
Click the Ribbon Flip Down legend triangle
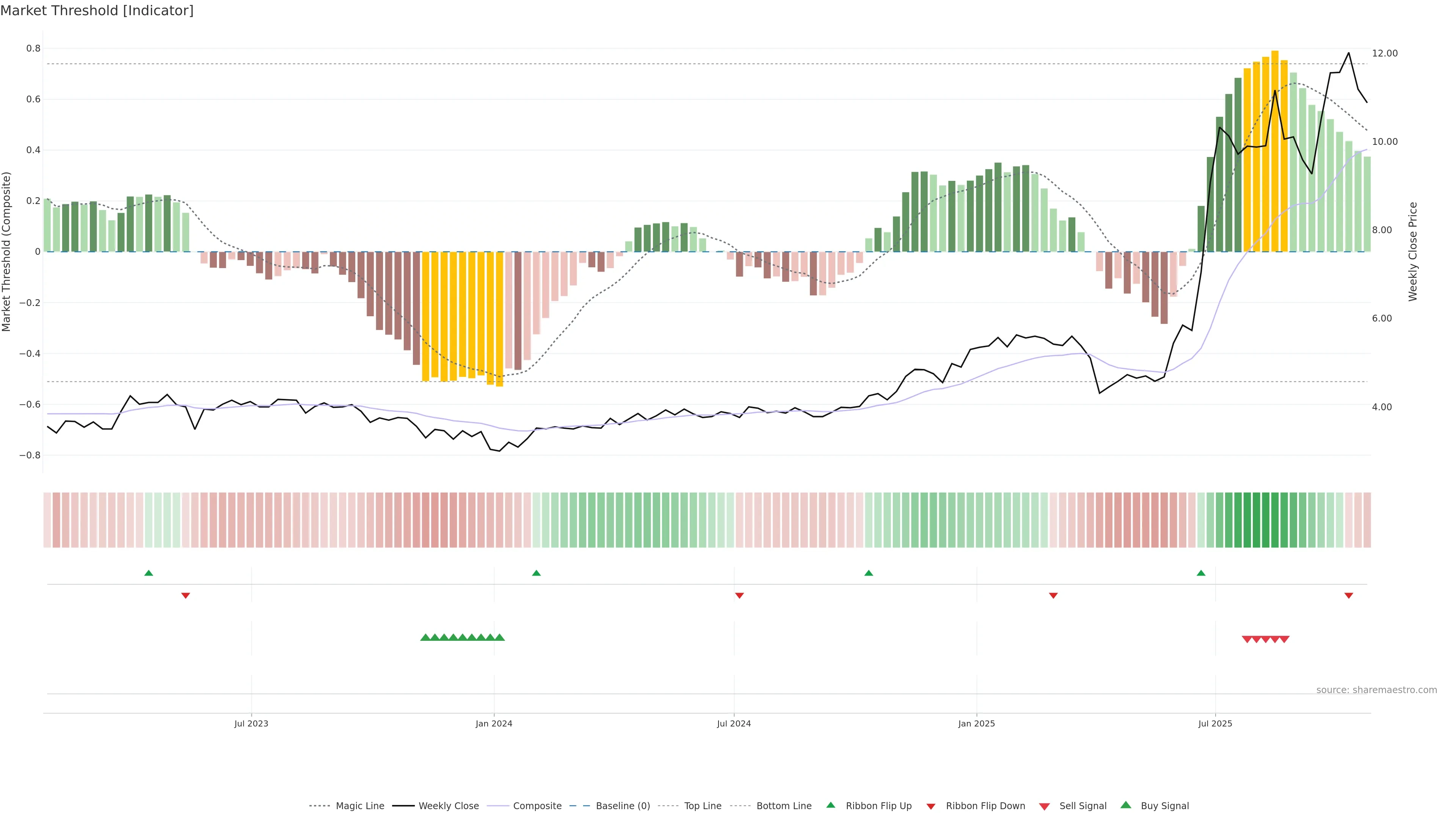click(x=931, y=806)
